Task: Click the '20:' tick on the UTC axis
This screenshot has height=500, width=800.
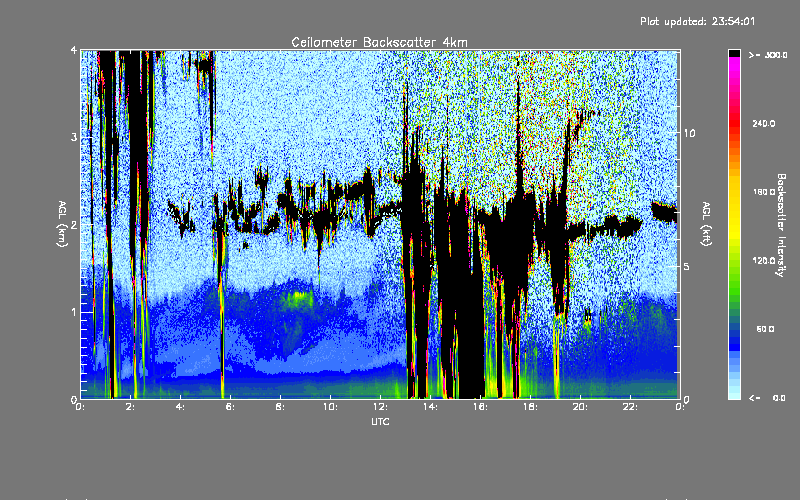Action: point(580,407)
